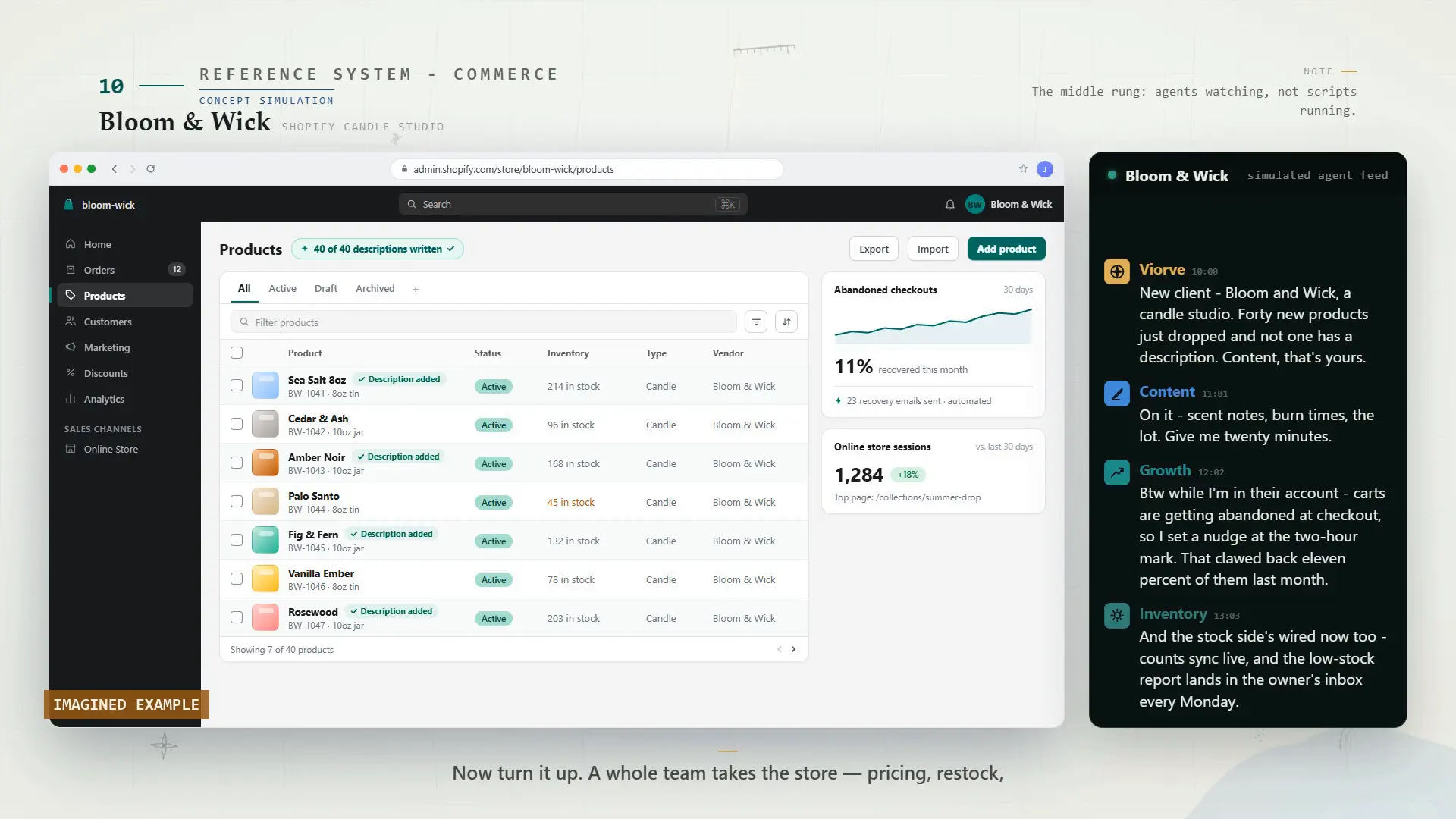The height and width of the screenshot is (819, 1456).
Task: Open Marketing in the sidebar
Action: click(x=125, y=347)
